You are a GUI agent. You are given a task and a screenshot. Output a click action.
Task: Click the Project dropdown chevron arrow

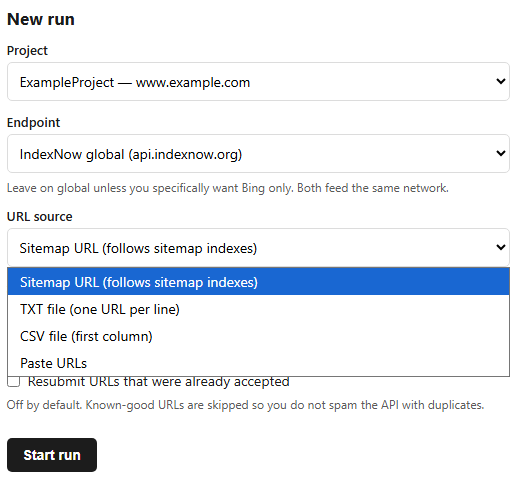(501, 81)
